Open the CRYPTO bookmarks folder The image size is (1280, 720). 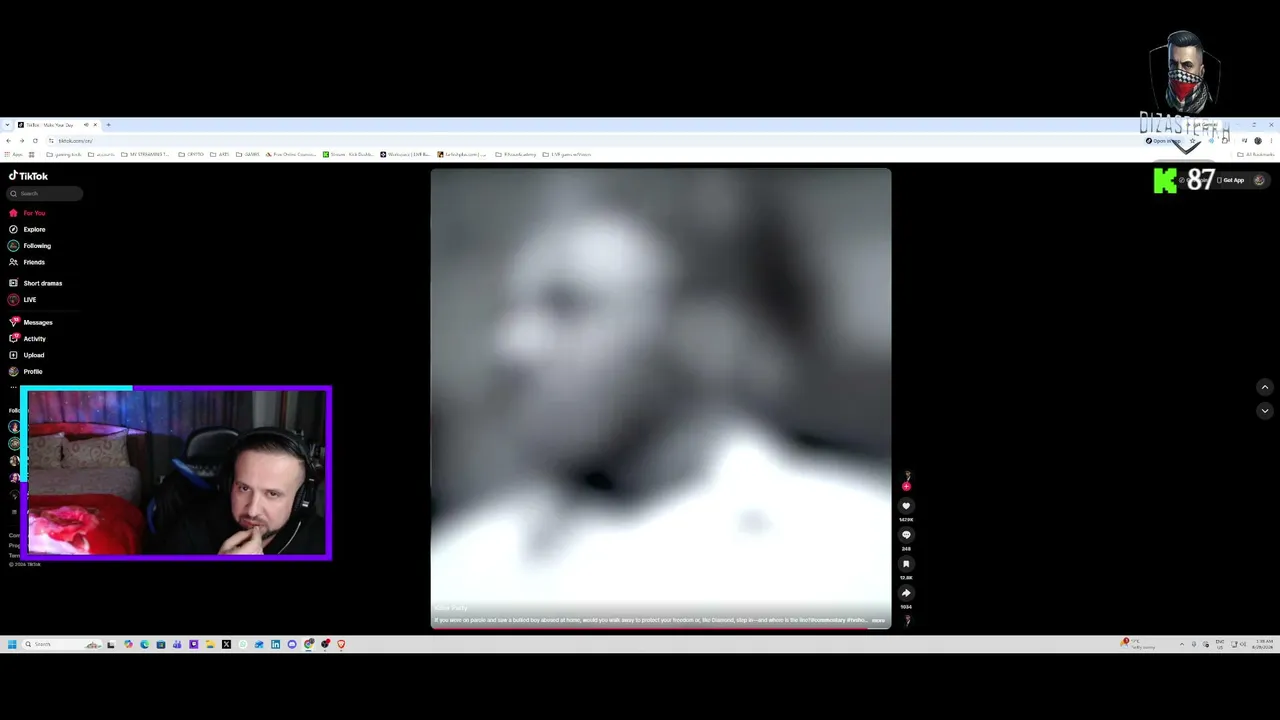tap(191, 155)
